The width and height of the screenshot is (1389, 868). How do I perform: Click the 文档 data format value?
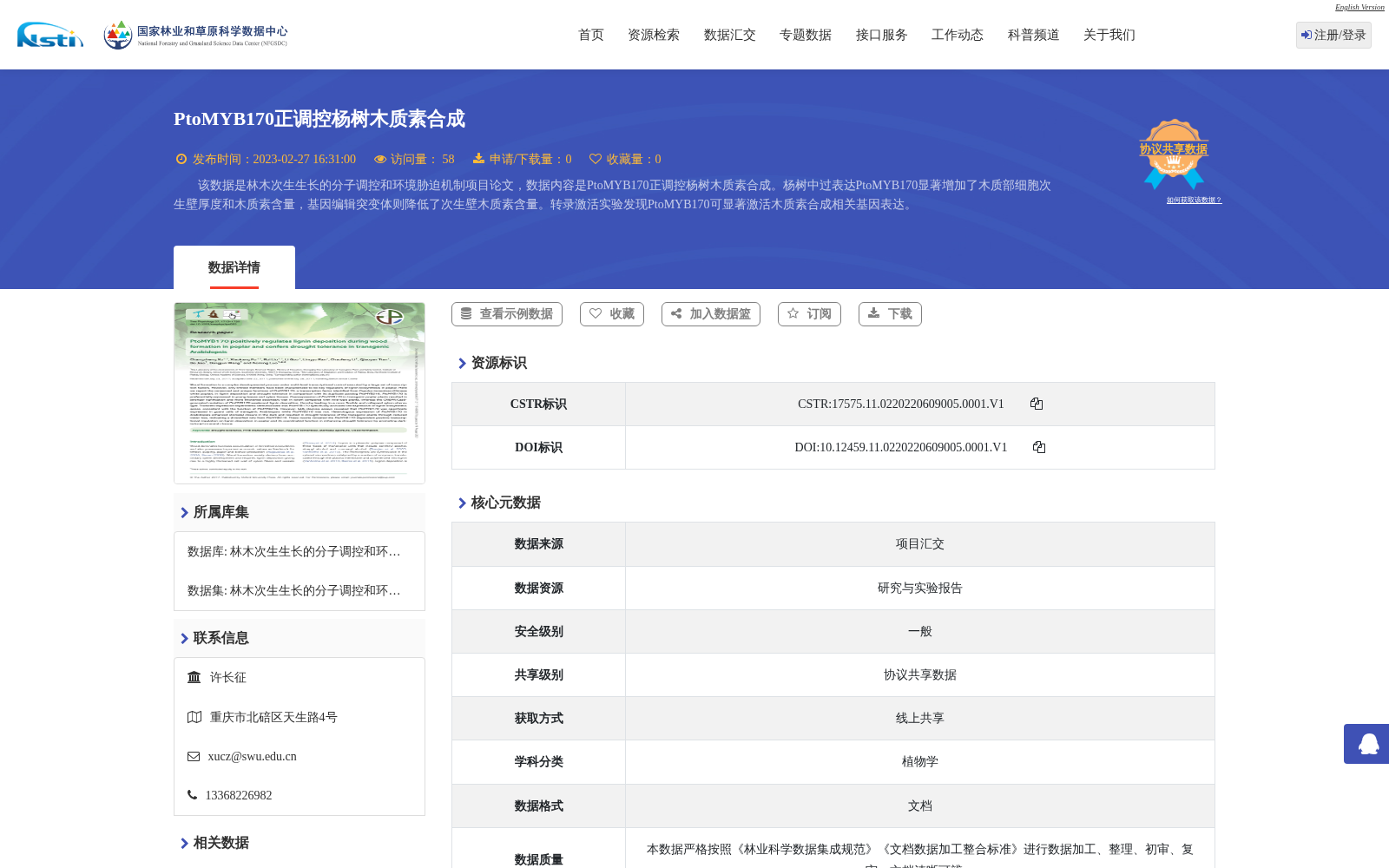920,806
